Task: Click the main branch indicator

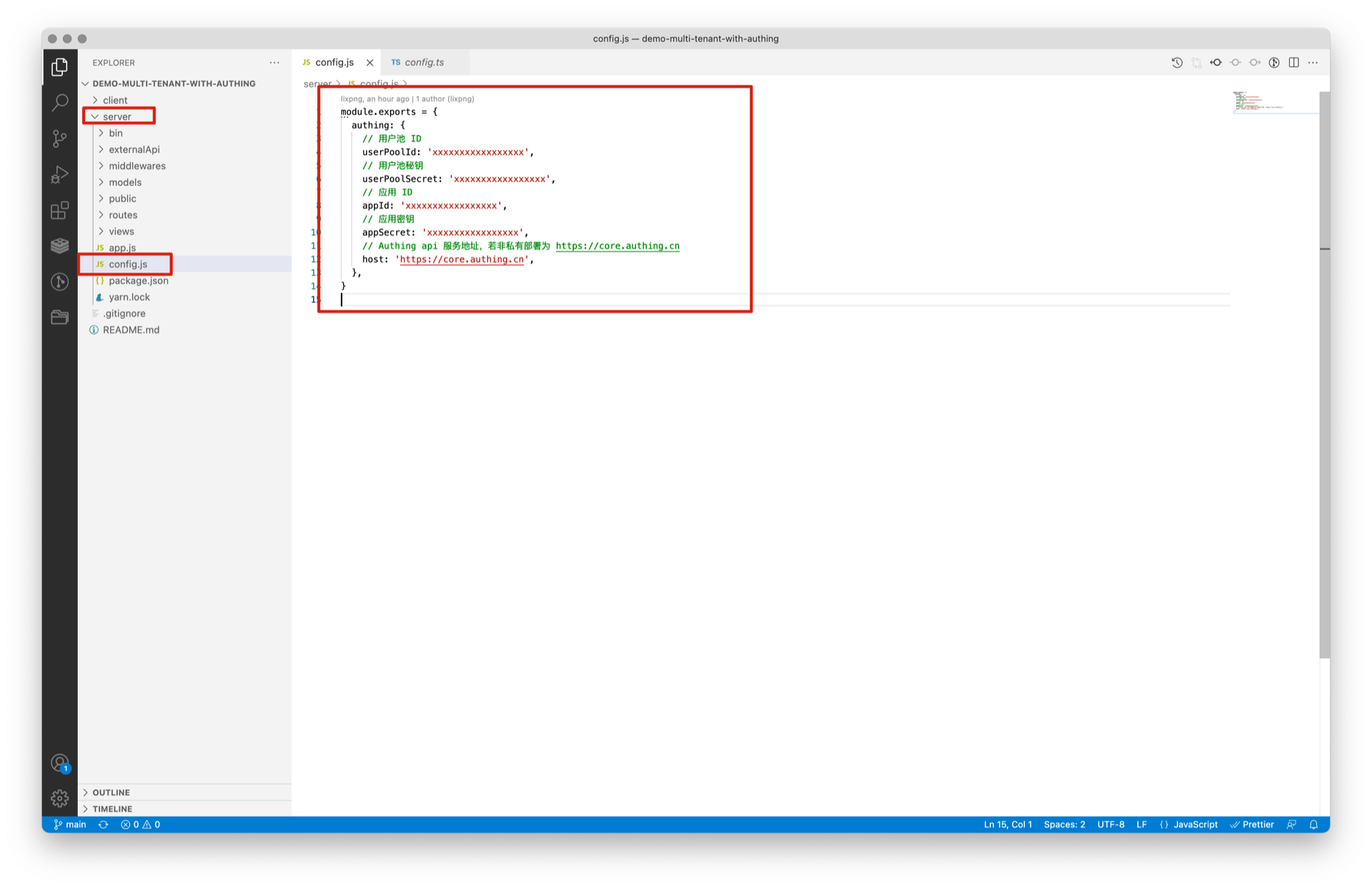Action: coord(70,824)
